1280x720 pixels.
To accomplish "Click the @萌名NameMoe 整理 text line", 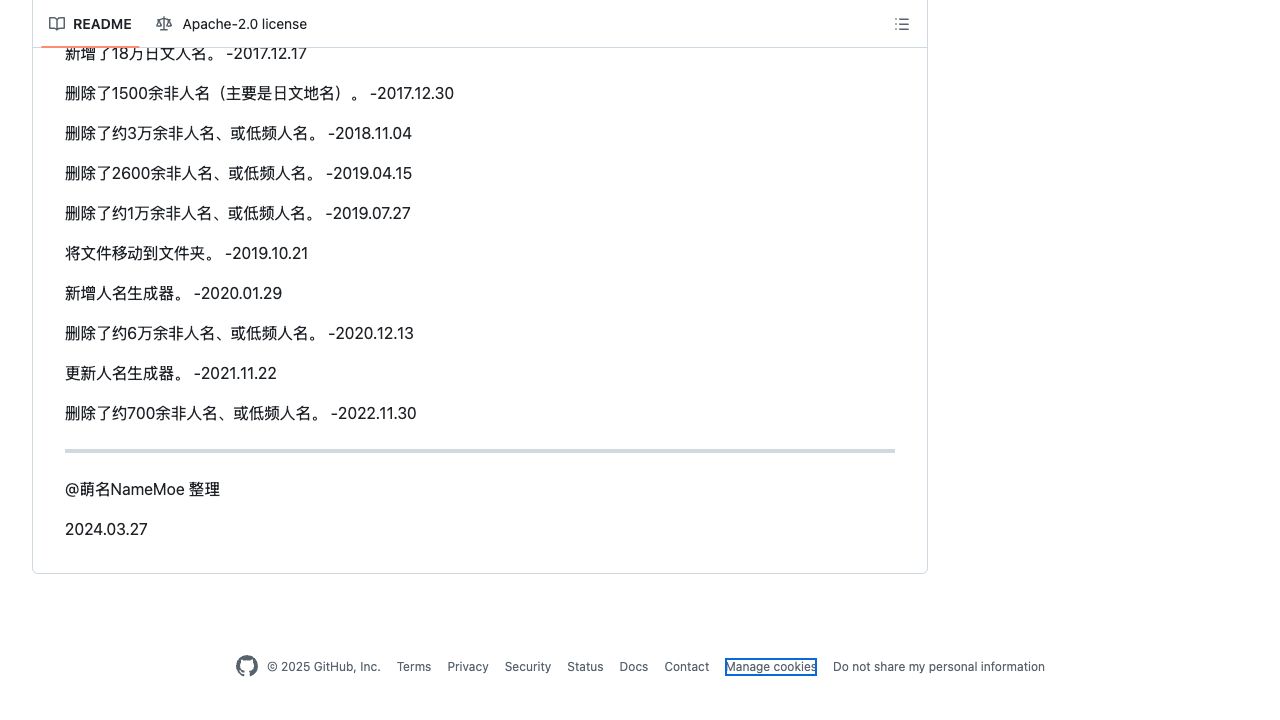I will [x=142, y=489].
